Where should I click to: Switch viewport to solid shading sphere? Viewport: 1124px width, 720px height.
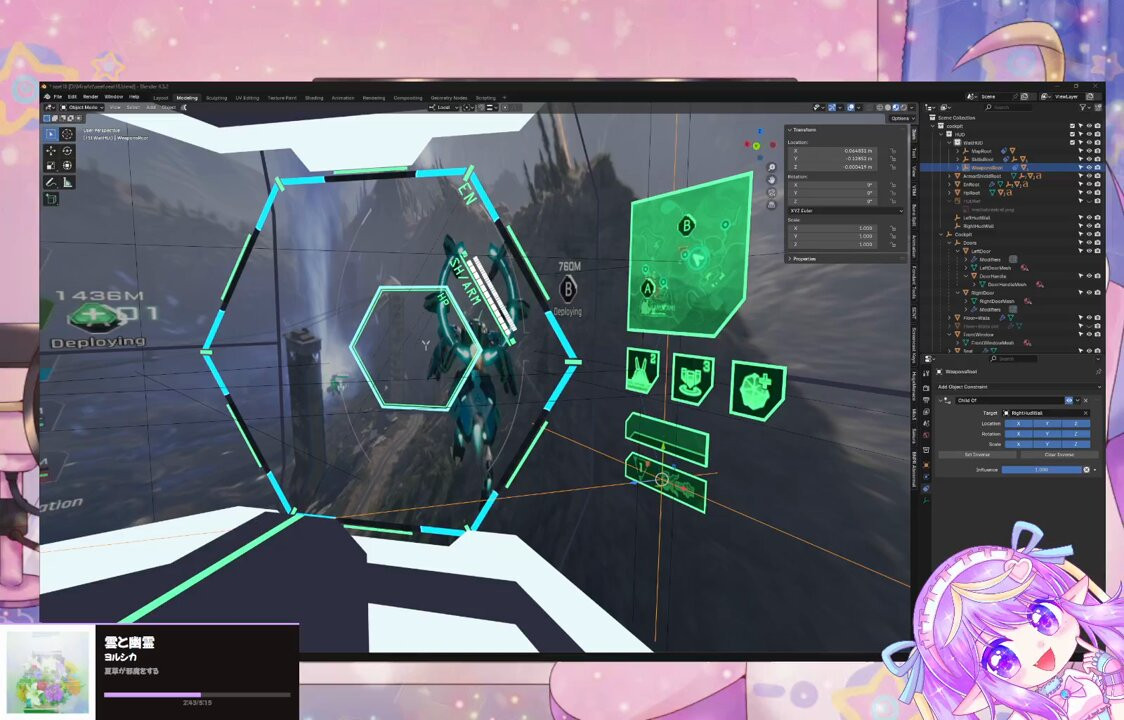tap(888, 108)
